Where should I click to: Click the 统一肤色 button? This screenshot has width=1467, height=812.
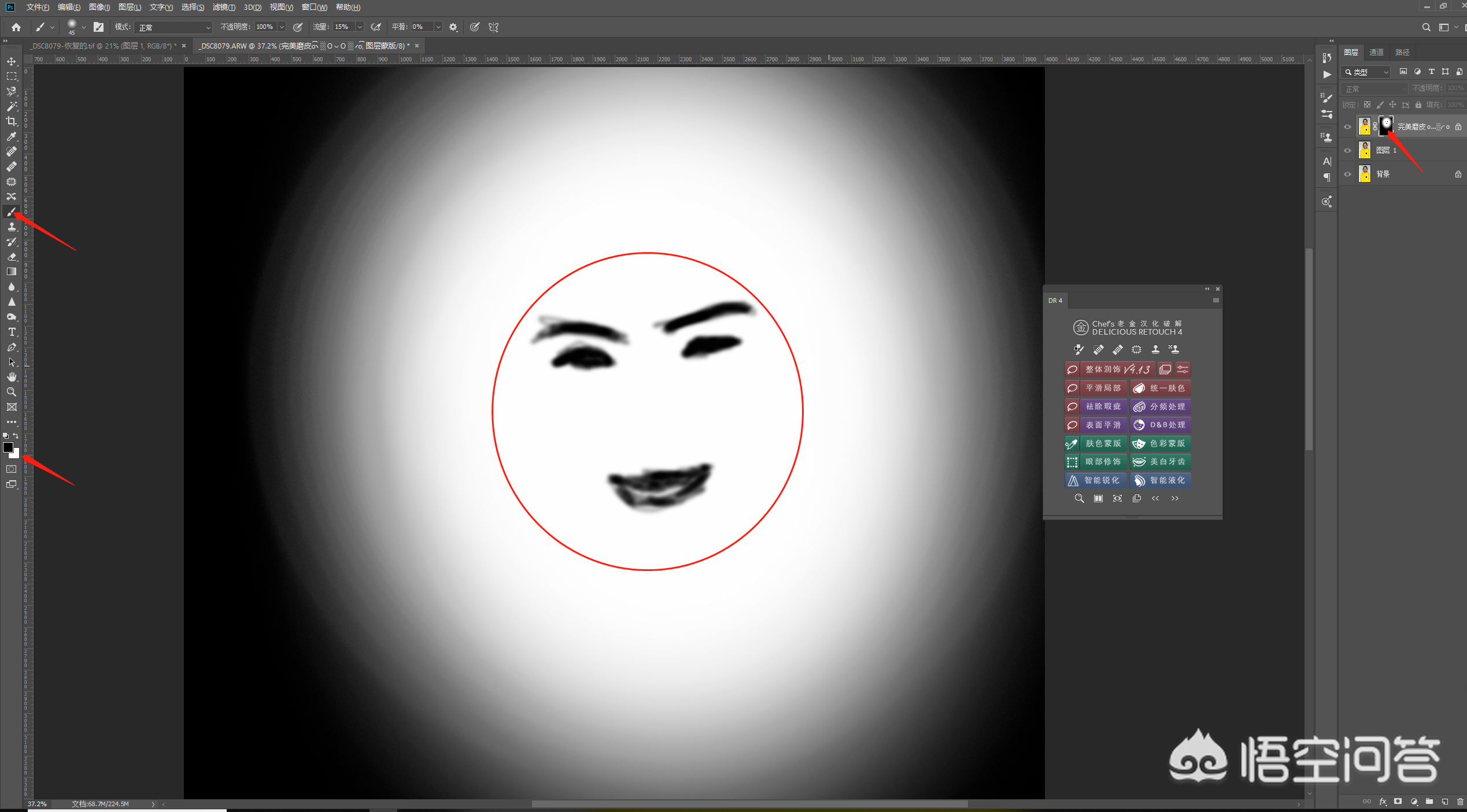[1161, 388]
